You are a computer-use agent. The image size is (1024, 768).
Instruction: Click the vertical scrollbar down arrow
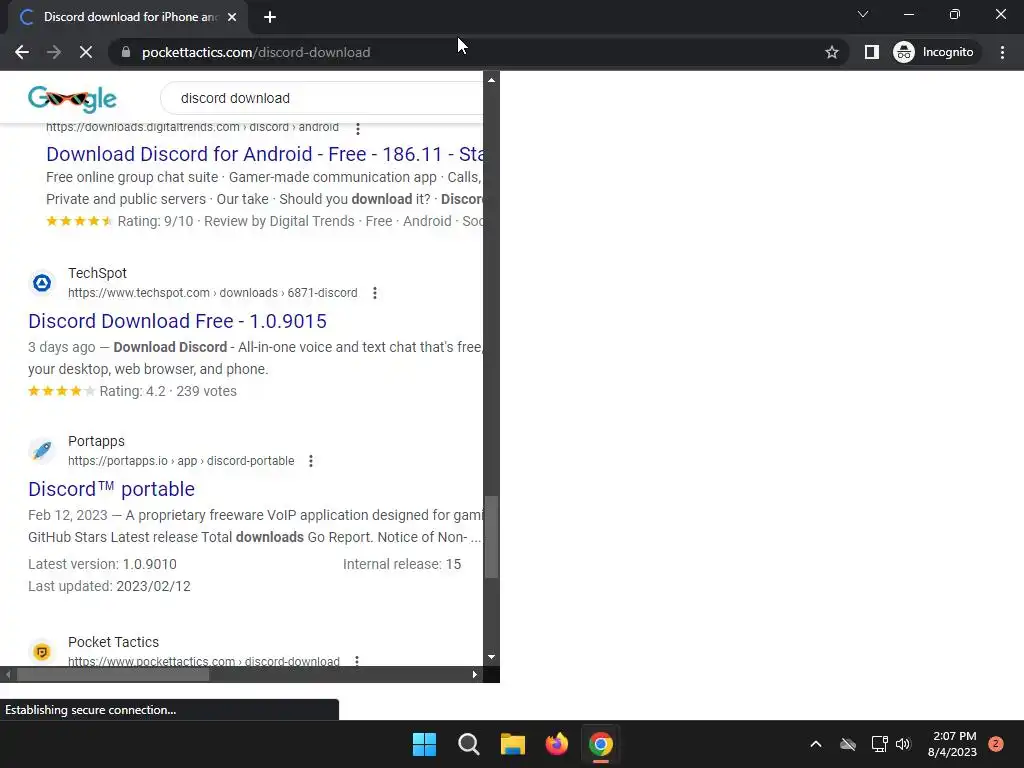[x=491, y=658]
